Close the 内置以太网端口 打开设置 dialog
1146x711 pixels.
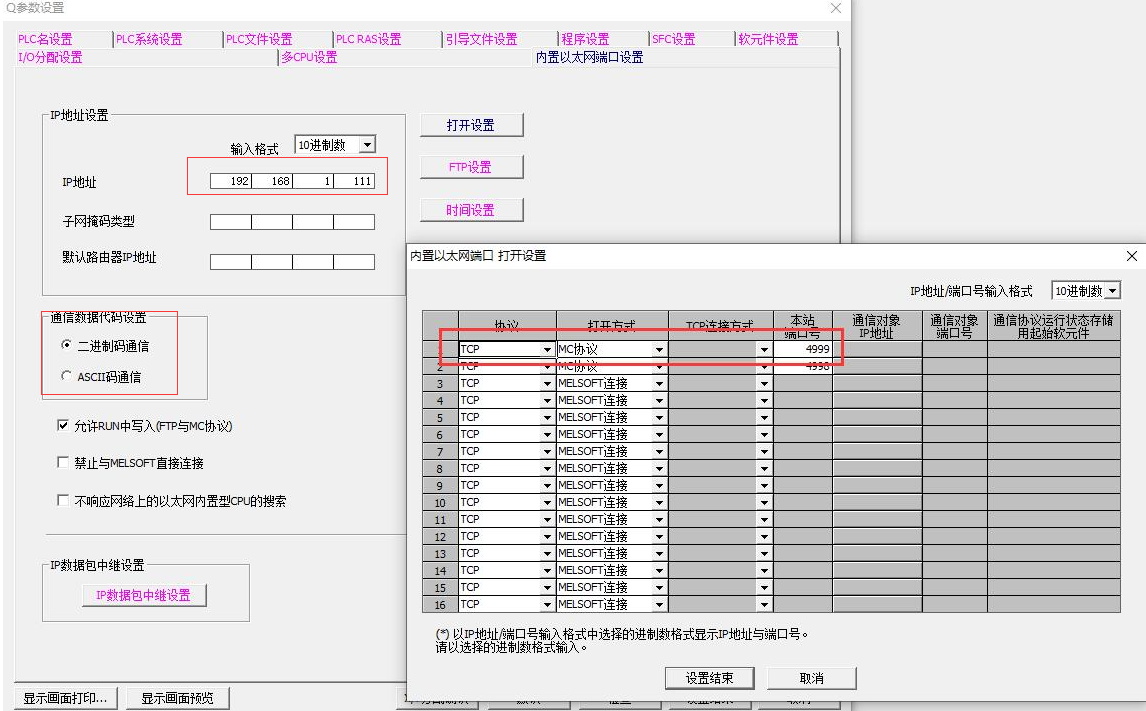point(1131,256)
